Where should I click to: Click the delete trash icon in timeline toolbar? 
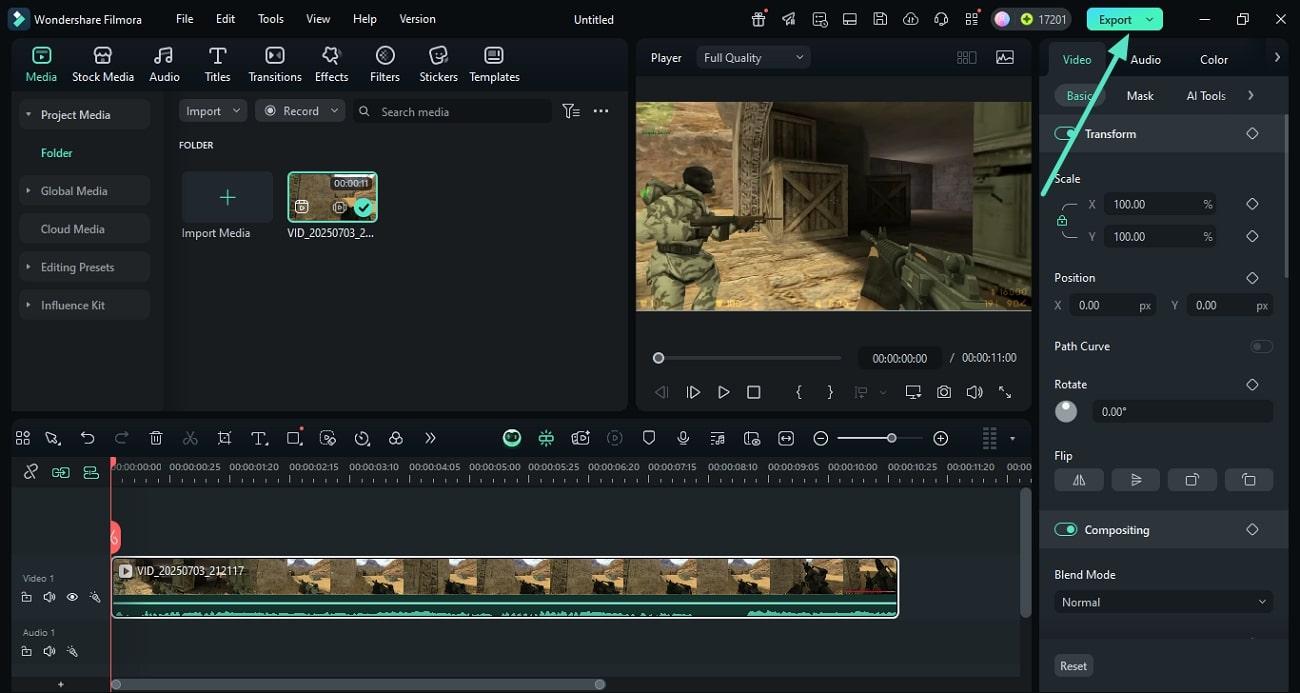pos(156,438)
